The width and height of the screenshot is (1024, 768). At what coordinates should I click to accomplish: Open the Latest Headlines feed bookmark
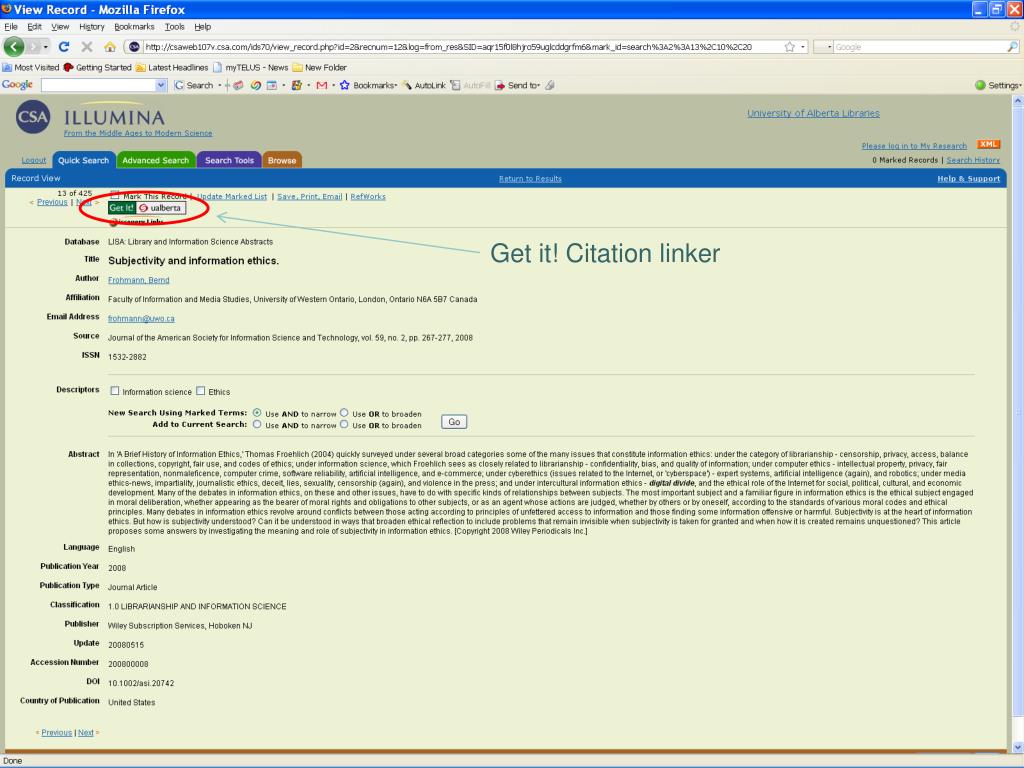(172, 67)
